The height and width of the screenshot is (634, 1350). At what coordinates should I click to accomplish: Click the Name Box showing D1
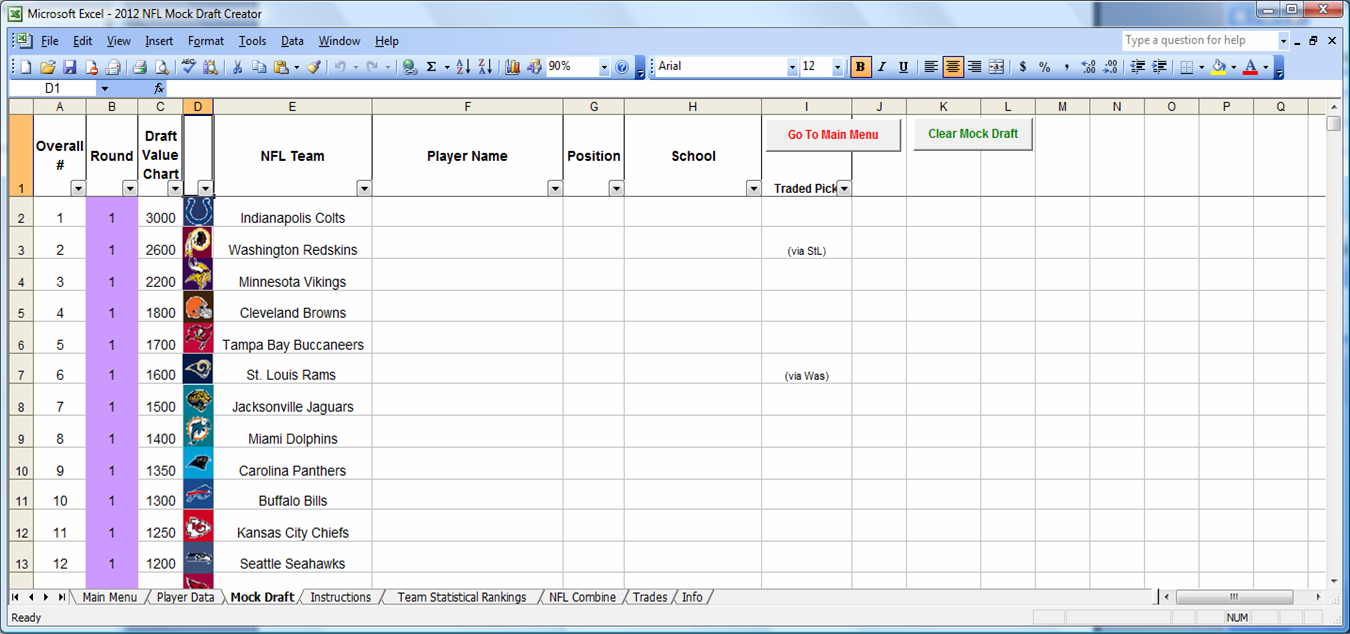(53, 88)
